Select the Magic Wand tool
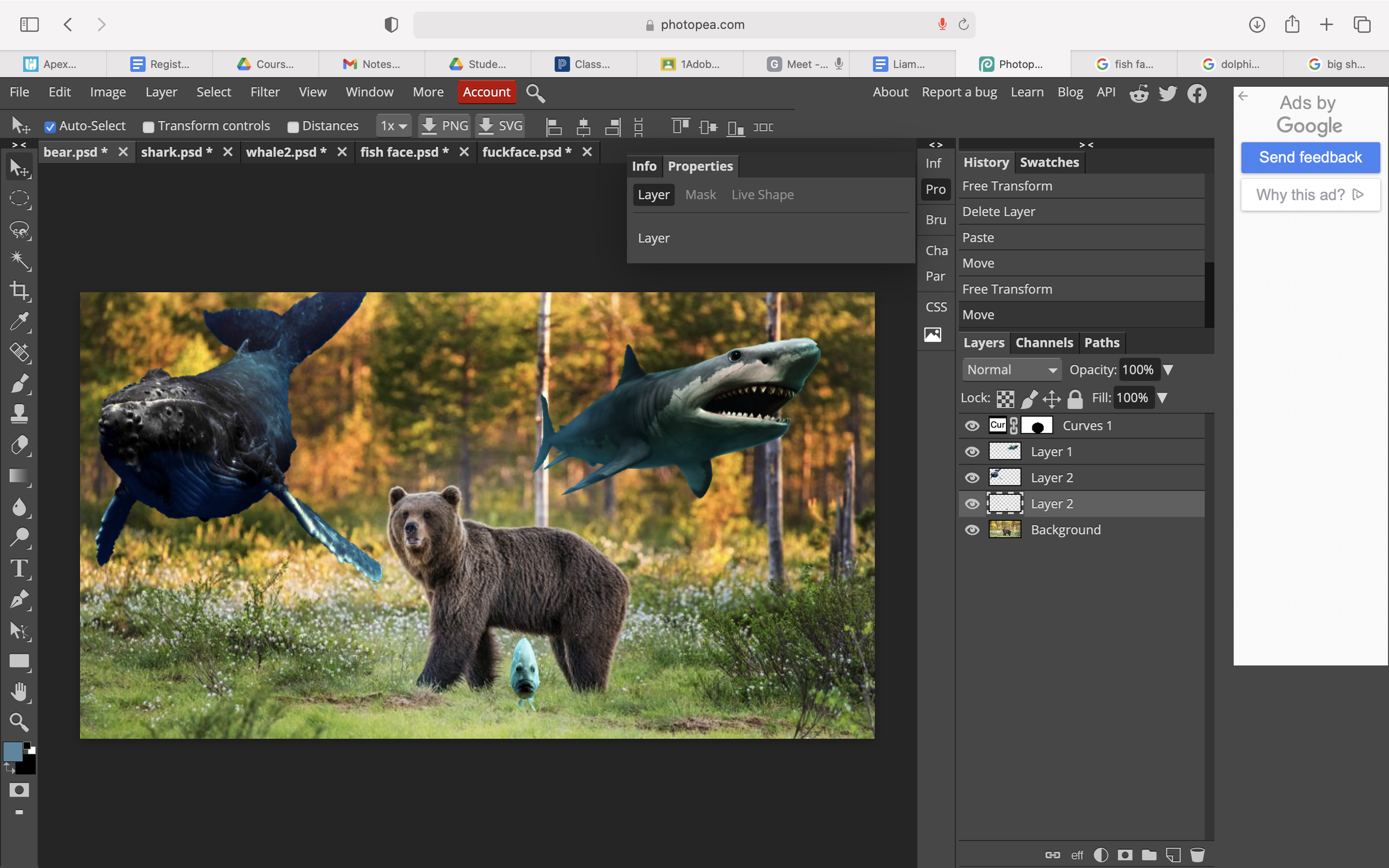This screenshot has width=1389, height=868. (x=20, y=261)
